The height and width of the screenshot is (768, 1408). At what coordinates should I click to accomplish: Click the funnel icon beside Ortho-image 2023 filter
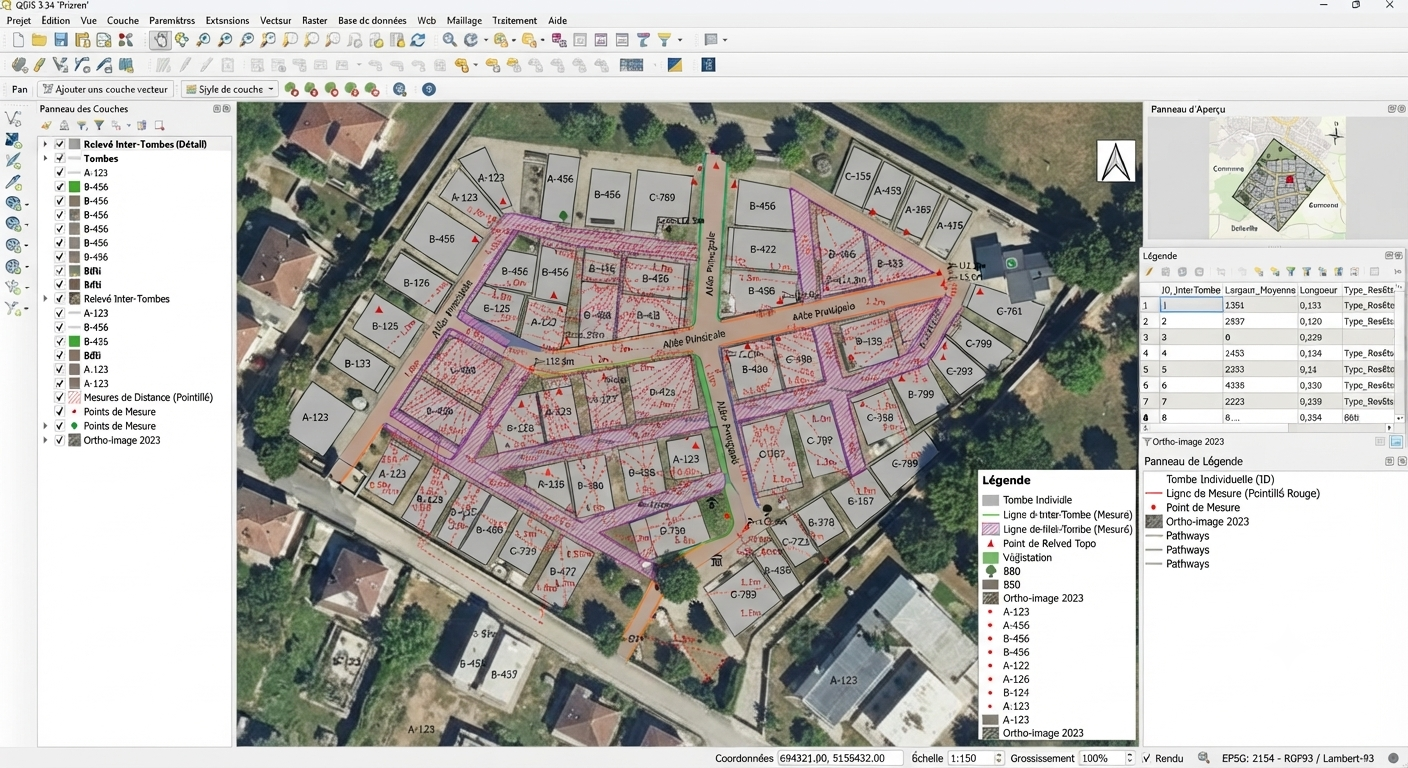click(x=1147, y=441)
